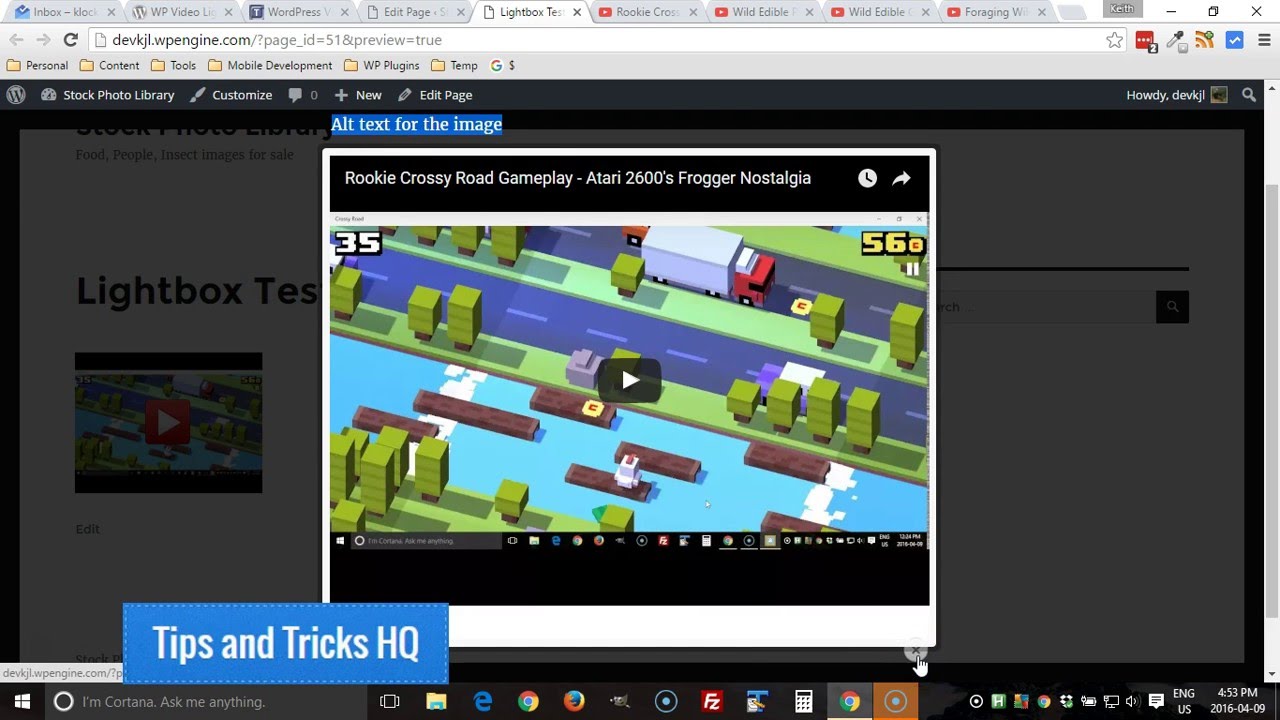Open the New content menu in admin bar
The width and height of the screenshot is (1280, 720).
pos(358,95)
